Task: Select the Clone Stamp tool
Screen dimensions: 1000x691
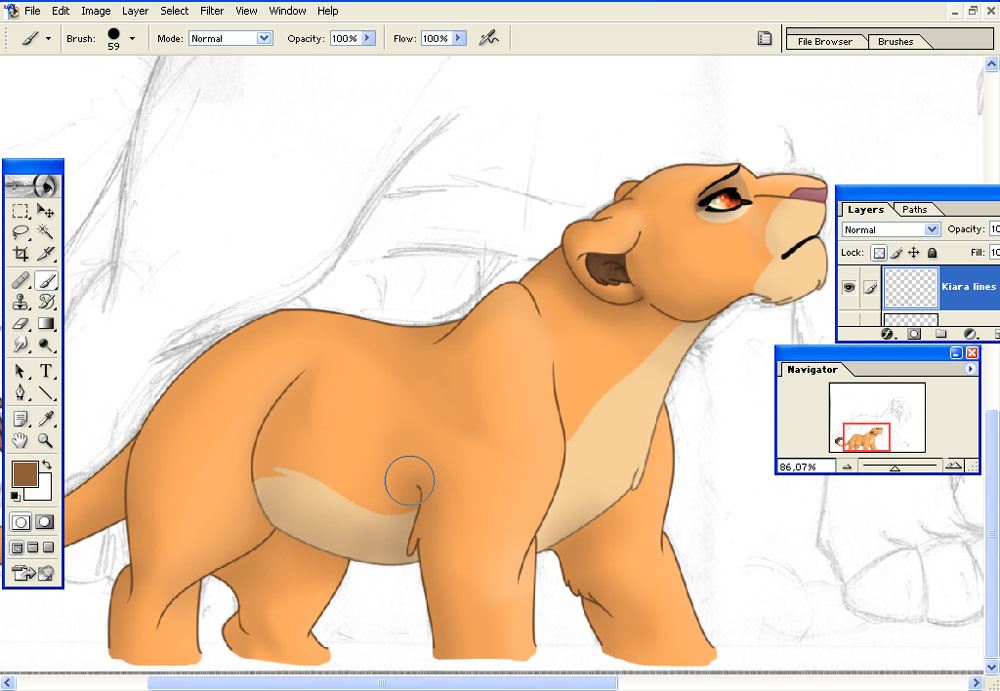Action: 20,301
